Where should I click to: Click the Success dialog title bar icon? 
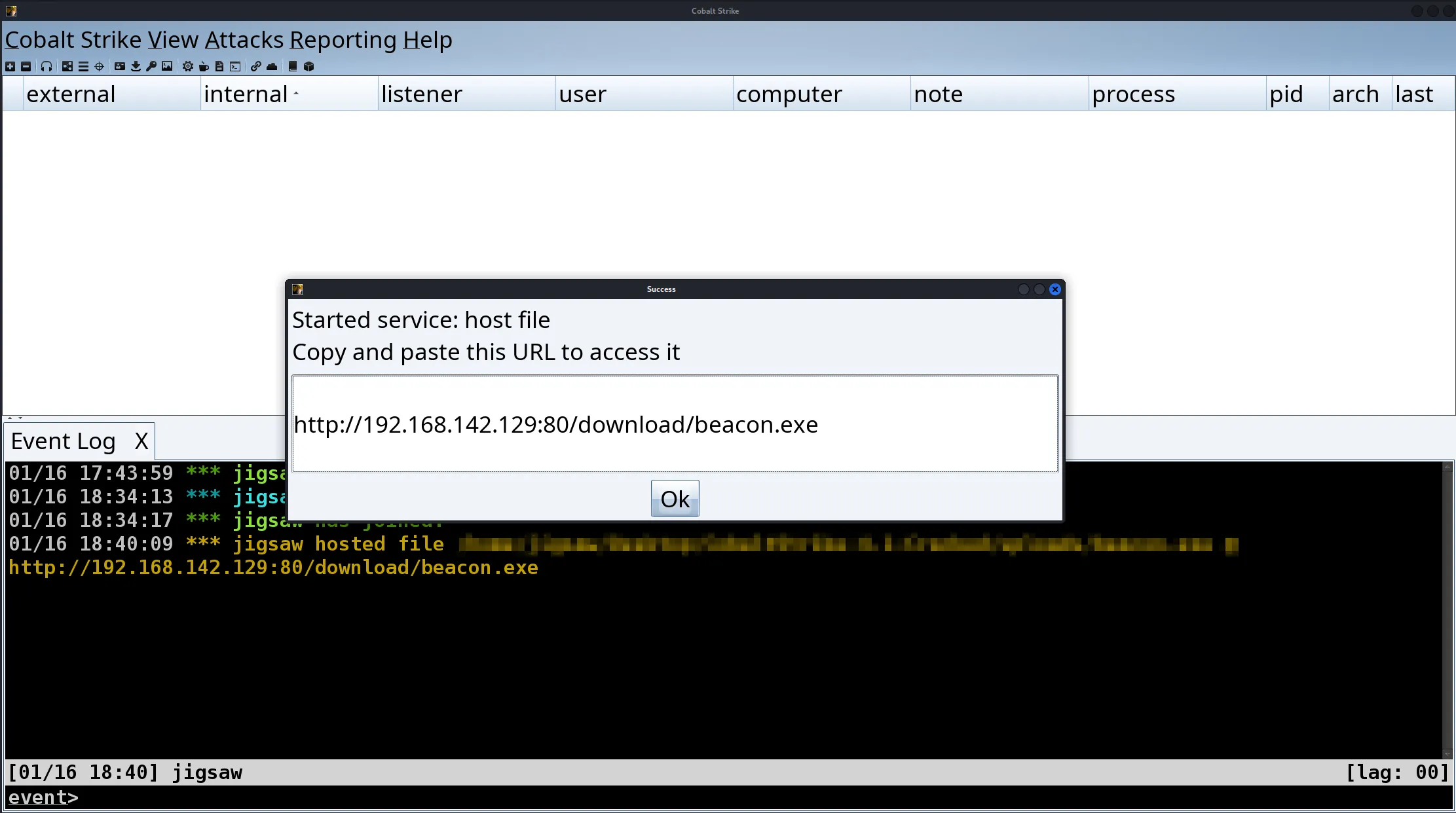297,289
